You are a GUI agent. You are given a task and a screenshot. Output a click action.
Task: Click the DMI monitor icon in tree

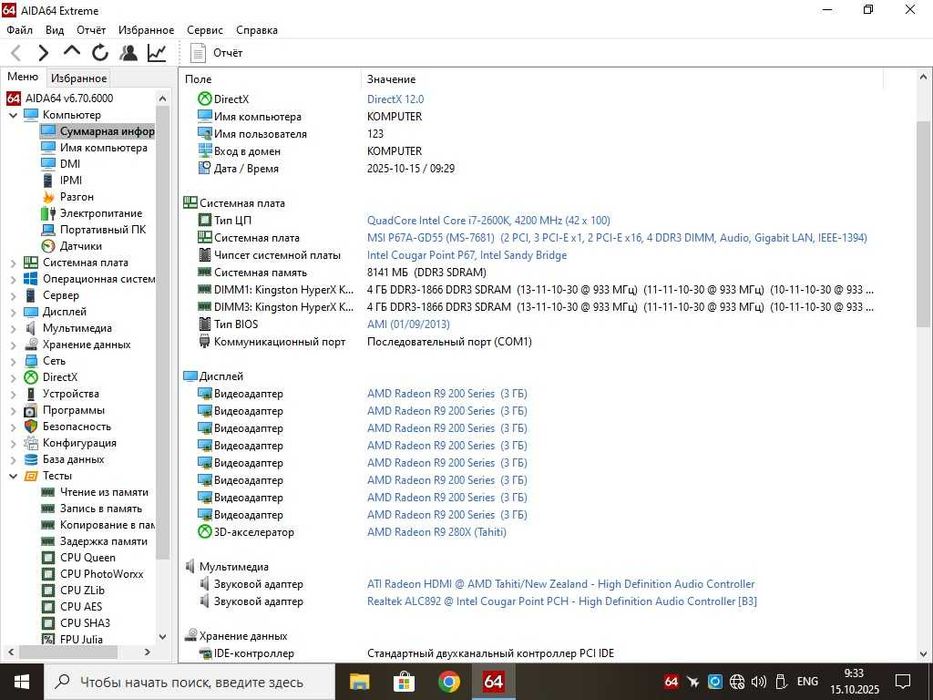48,164
